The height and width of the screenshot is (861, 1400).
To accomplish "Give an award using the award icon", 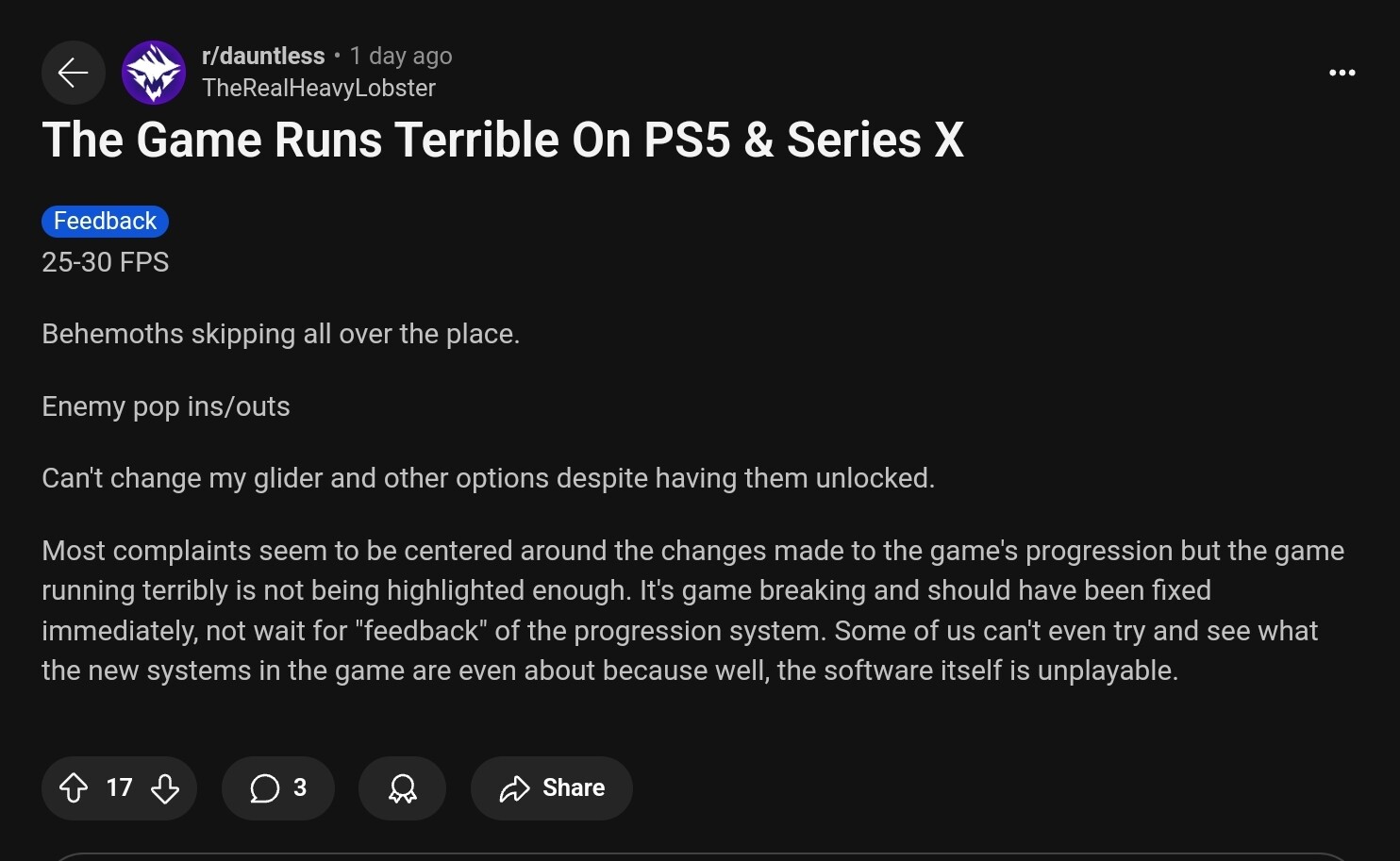I will (402, 788).
